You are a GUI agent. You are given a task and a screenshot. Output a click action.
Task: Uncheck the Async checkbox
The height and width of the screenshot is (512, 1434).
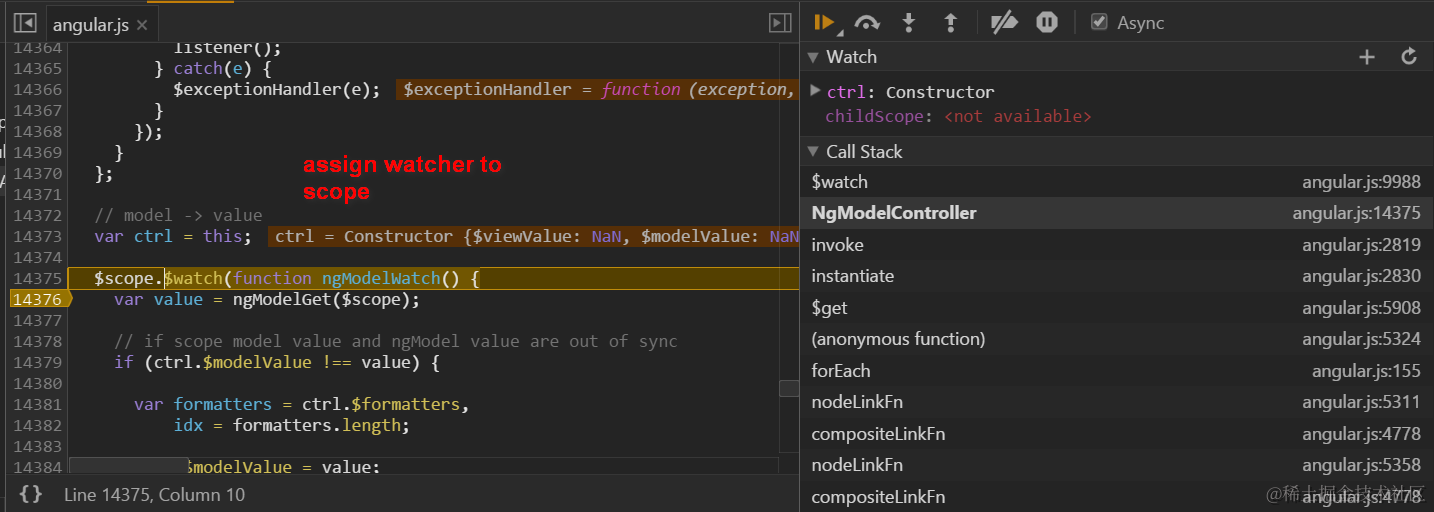(x=1099, y=22)
